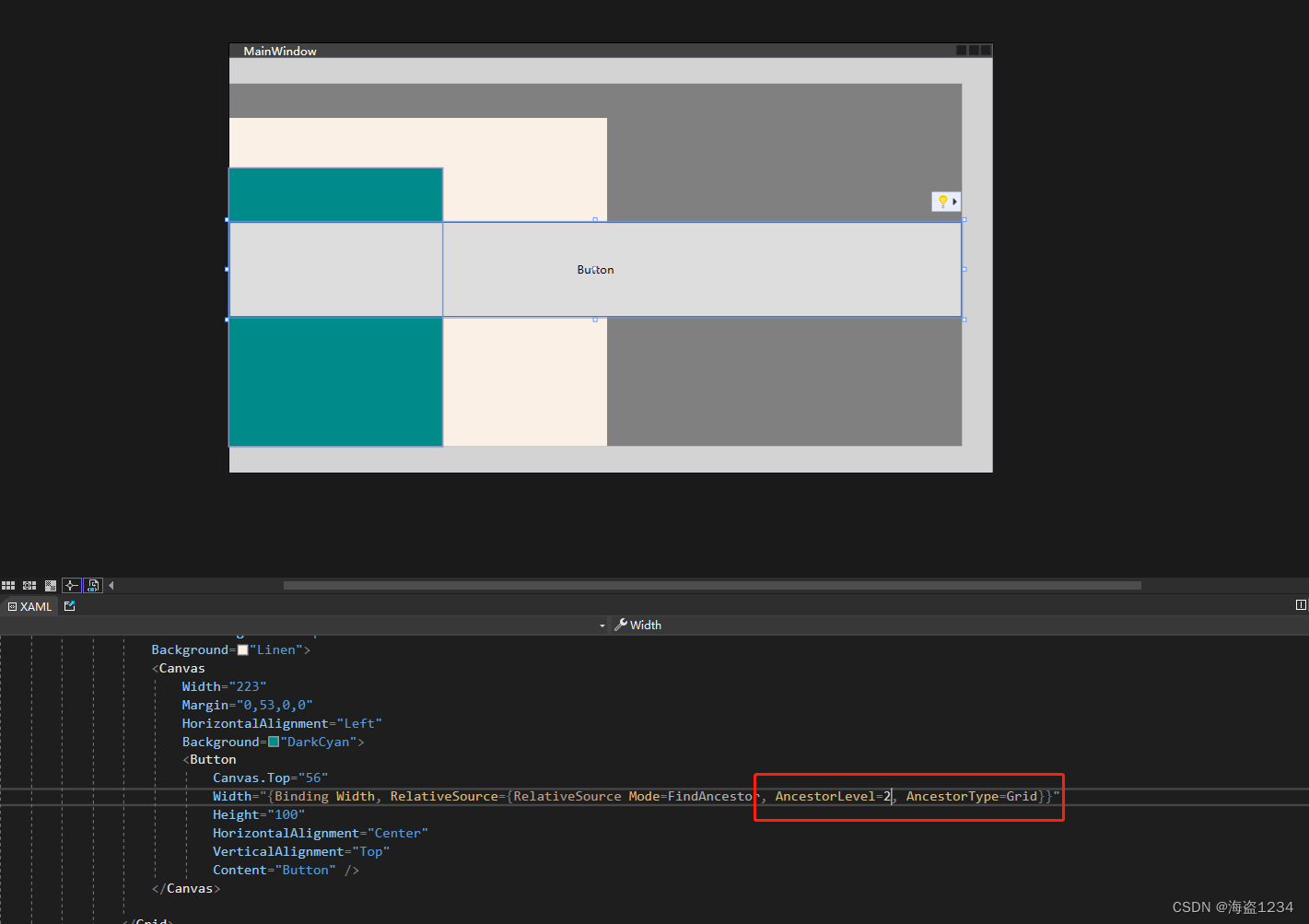The height and width of the screenshot is (924, 1309).
Task: Click the Canvas.Top line in the XAML code
Action: pyautogui.click(x=269, y=778)
